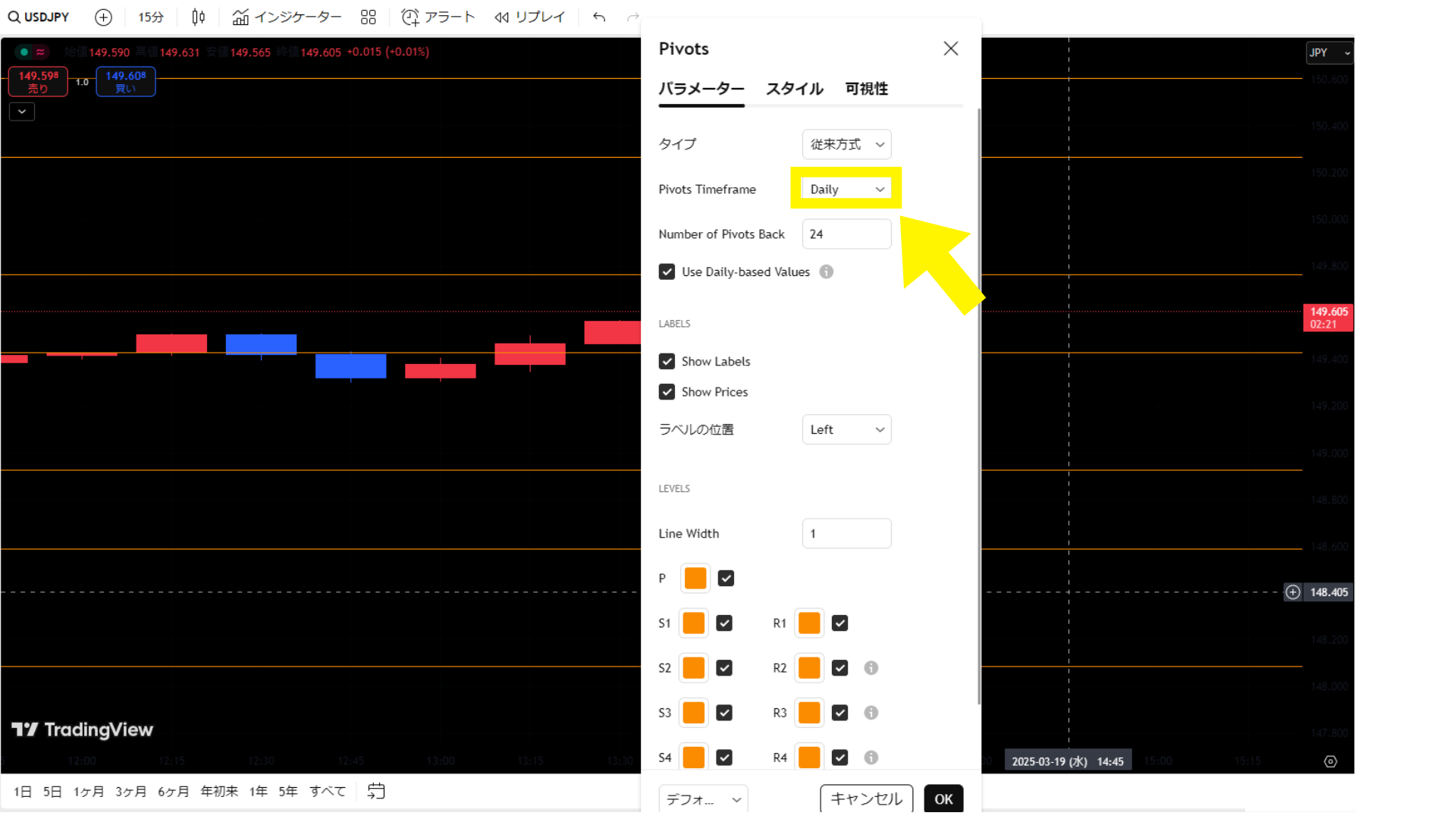Image resolution: width=1456 pixels, height=819 pixels.
Task: Switch to the 可視性 tab
Action: pyautogui.click(x=866, y=89)
